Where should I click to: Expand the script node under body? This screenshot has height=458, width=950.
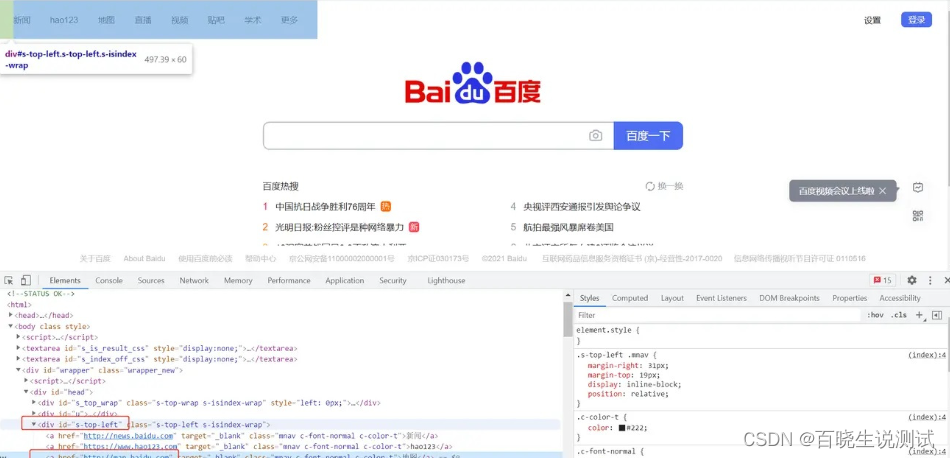18,337
